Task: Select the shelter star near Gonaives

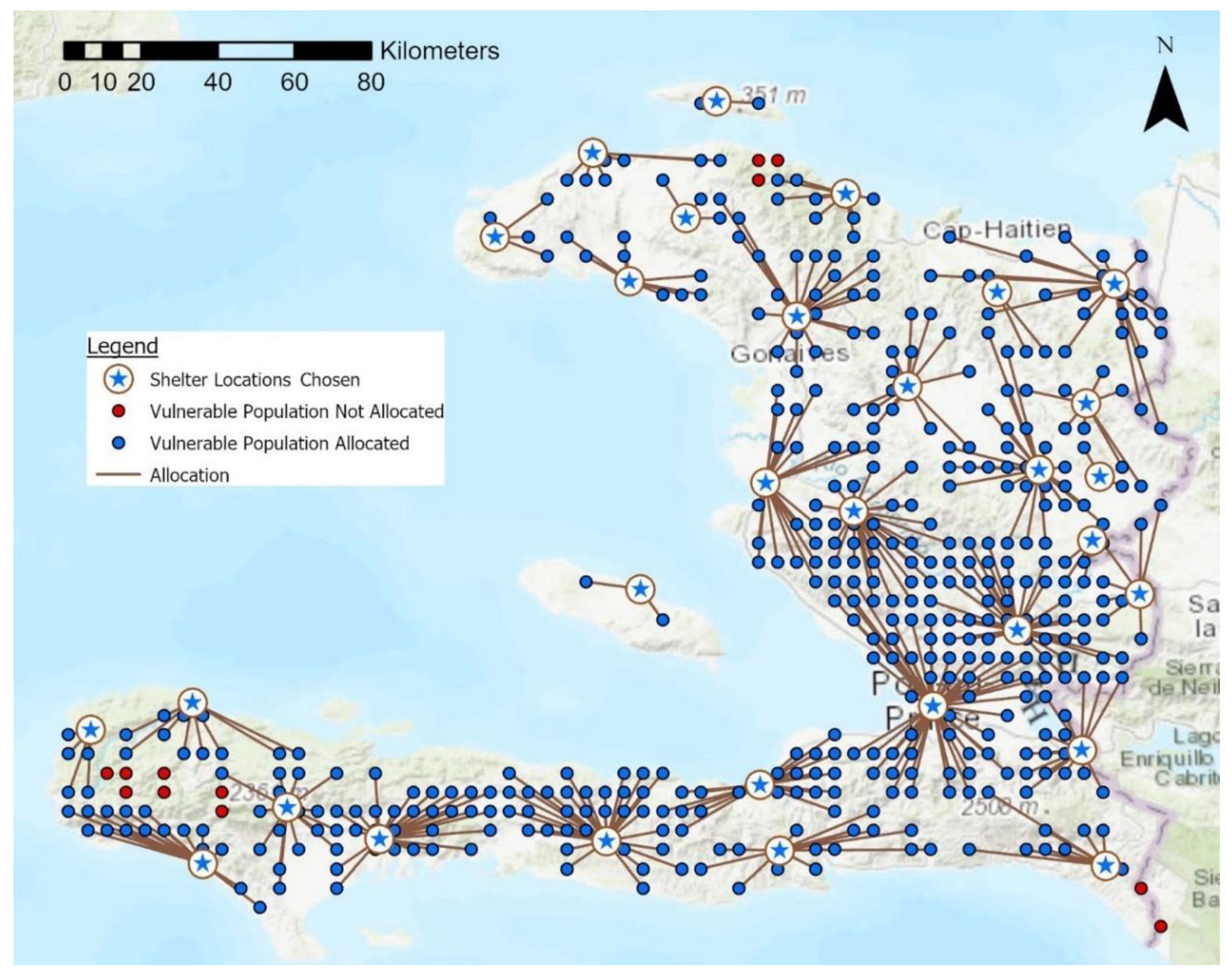Action: tap(796, 316)
